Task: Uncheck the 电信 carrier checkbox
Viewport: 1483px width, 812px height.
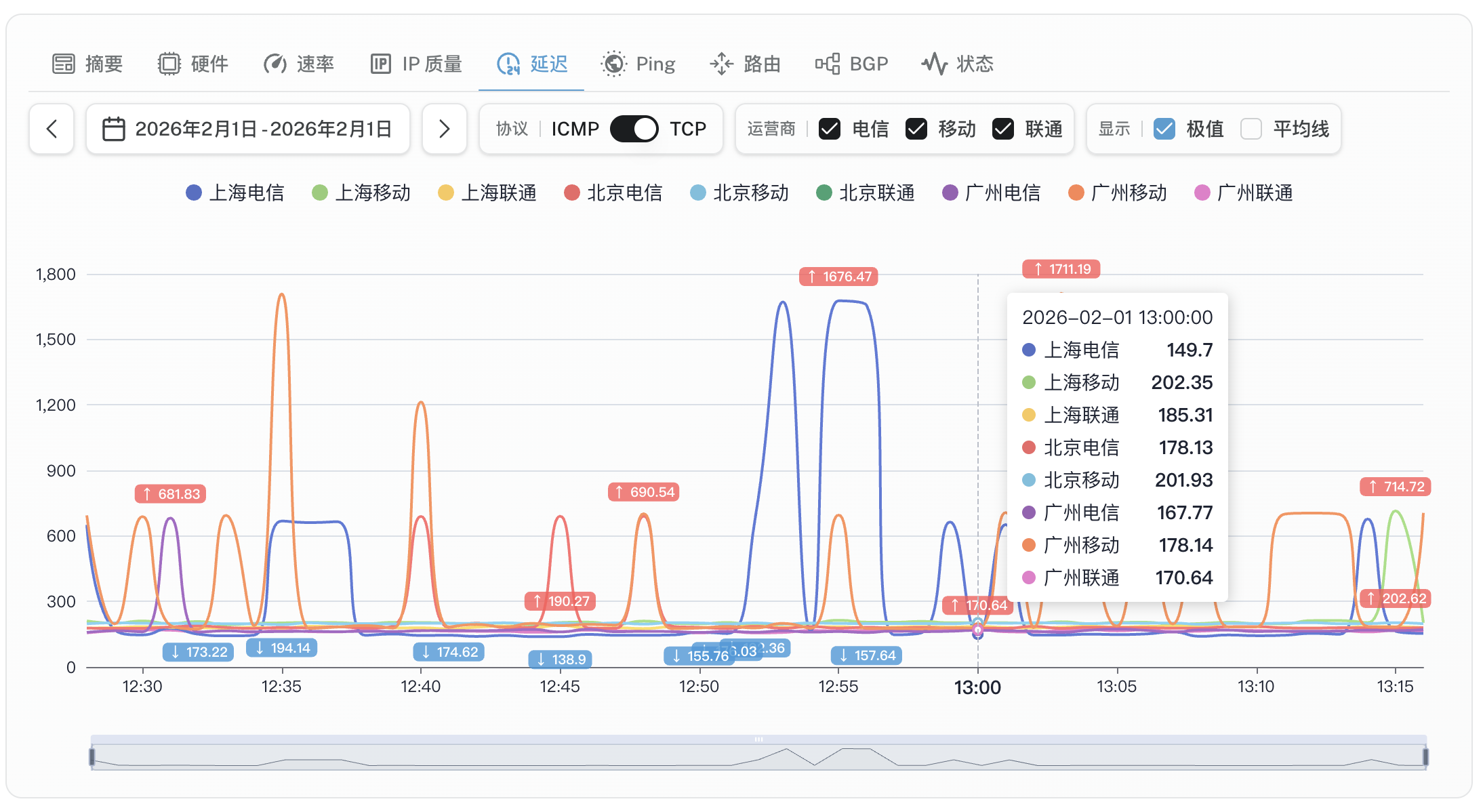Action: coord(830,129)
